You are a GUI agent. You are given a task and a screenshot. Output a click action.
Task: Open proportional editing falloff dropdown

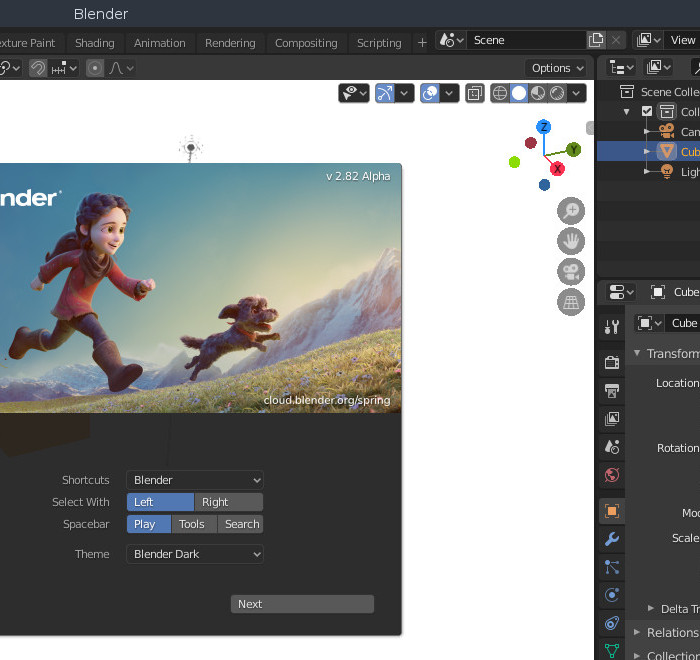click(x=121, y=68)
